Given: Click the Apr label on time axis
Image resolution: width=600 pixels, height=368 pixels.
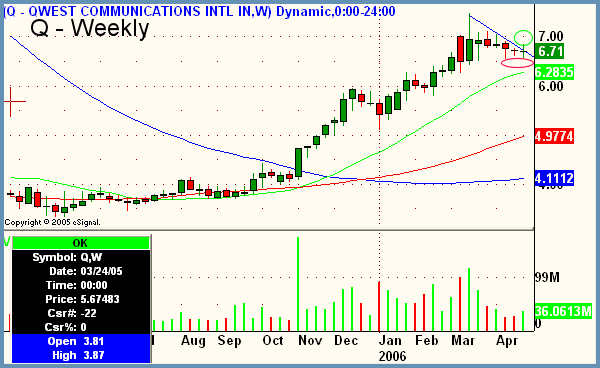Looking at the screenshot, I should pos(507,340).
